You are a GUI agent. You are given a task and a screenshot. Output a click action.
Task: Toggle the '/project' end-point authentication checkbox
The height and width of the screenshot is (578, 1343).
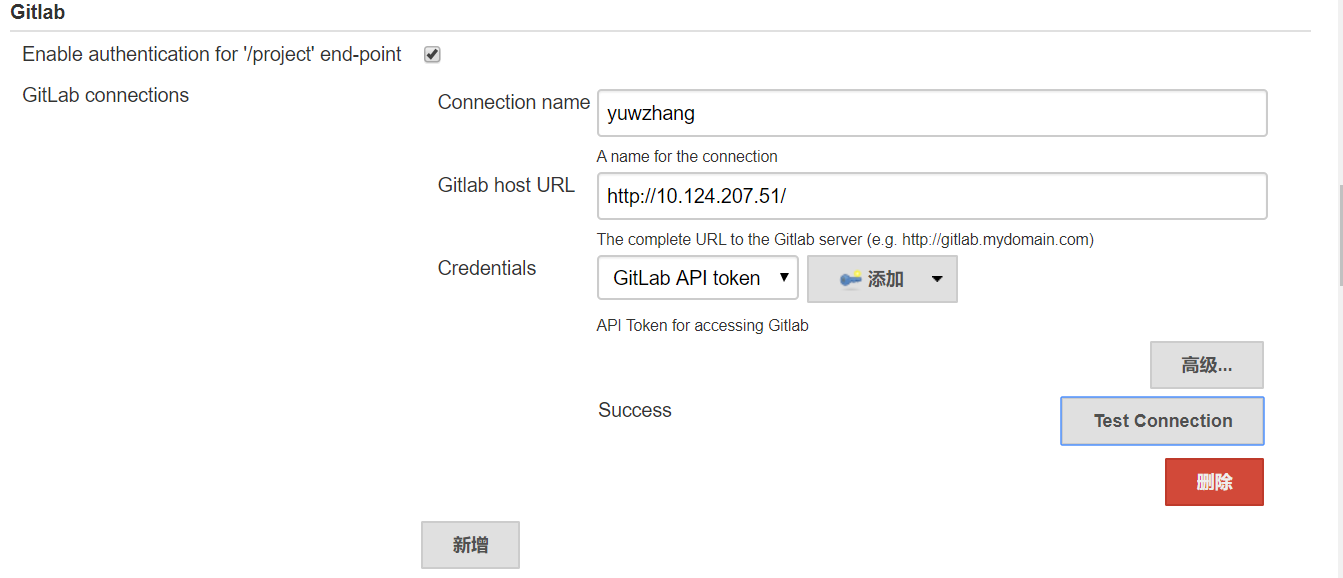pos(432,55)
